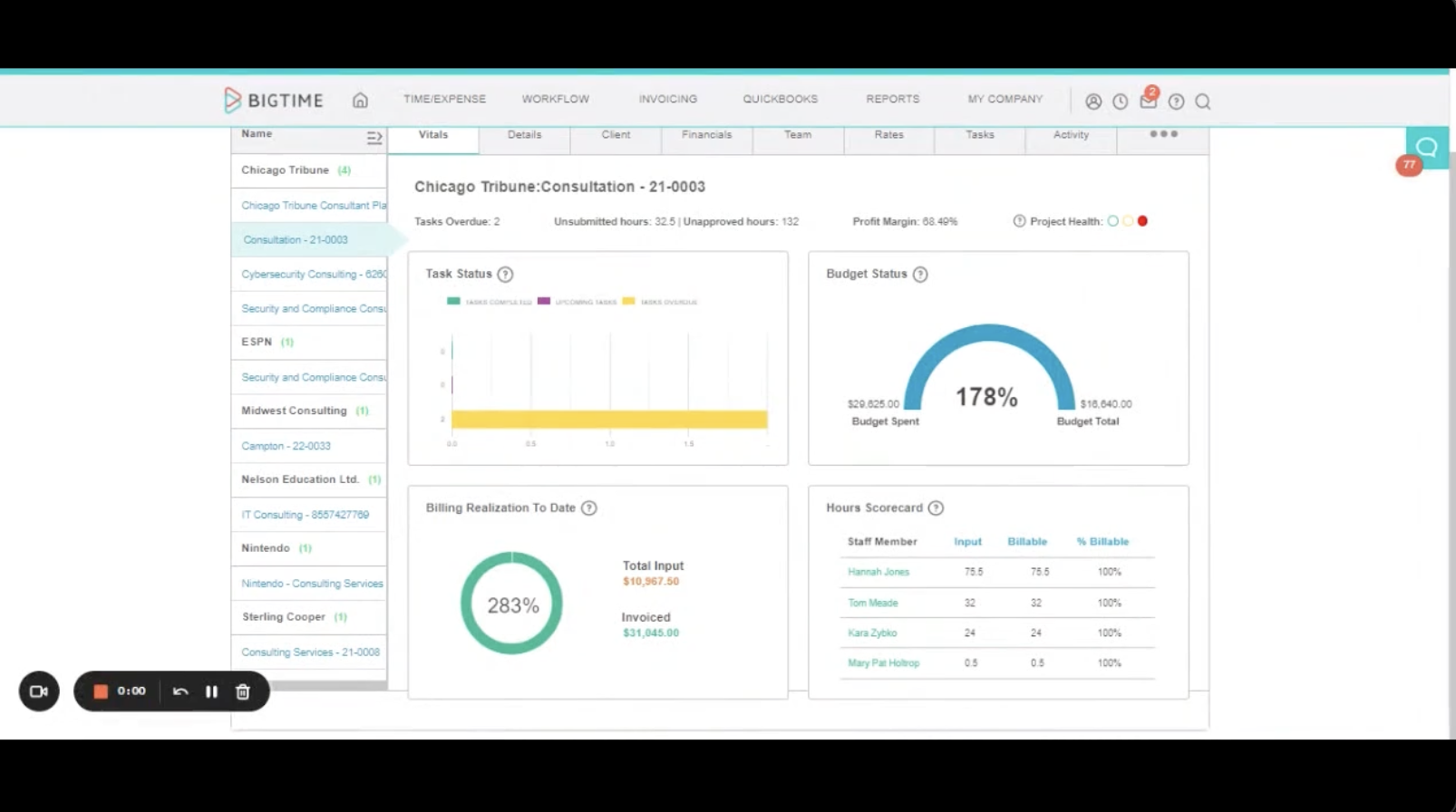
Task: Open the timer clock icon
Action: 1121,101
